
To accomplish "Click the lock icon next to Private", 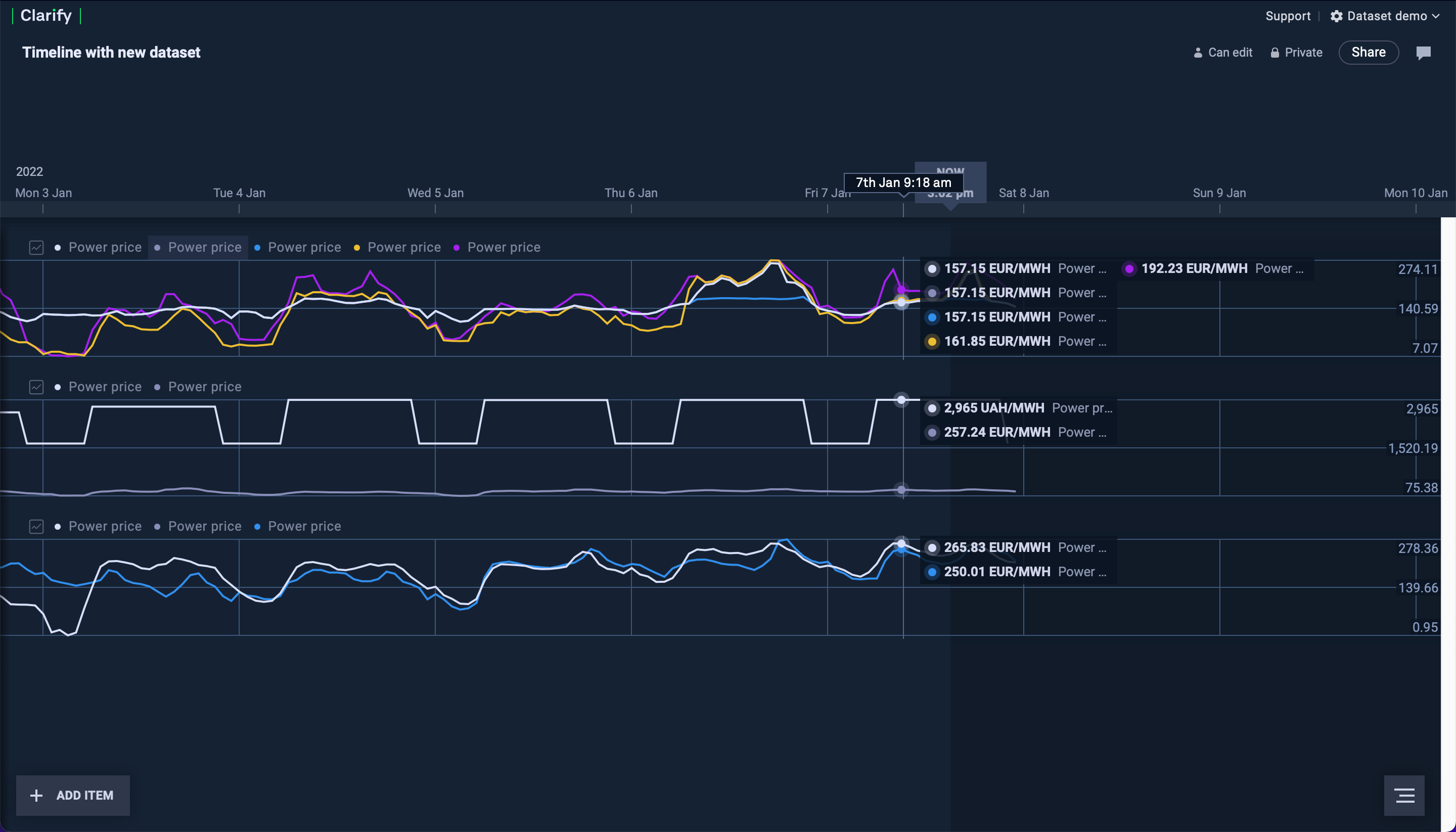I will (x=1275, y=53).
